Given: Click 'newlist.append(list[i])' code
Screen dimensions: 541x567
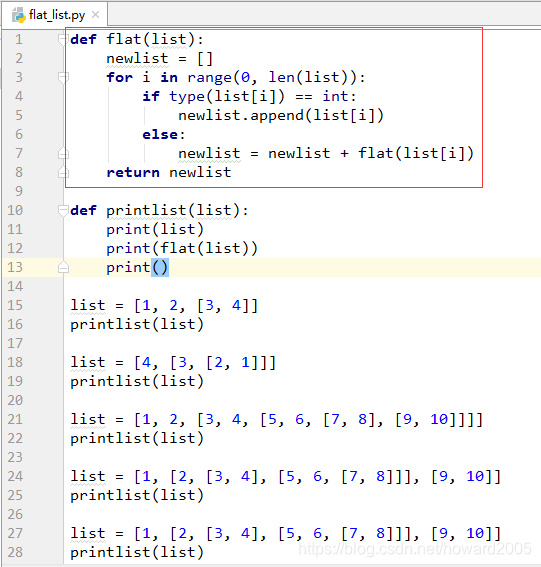Looking at the screenshot, I should tap(281, 115).
